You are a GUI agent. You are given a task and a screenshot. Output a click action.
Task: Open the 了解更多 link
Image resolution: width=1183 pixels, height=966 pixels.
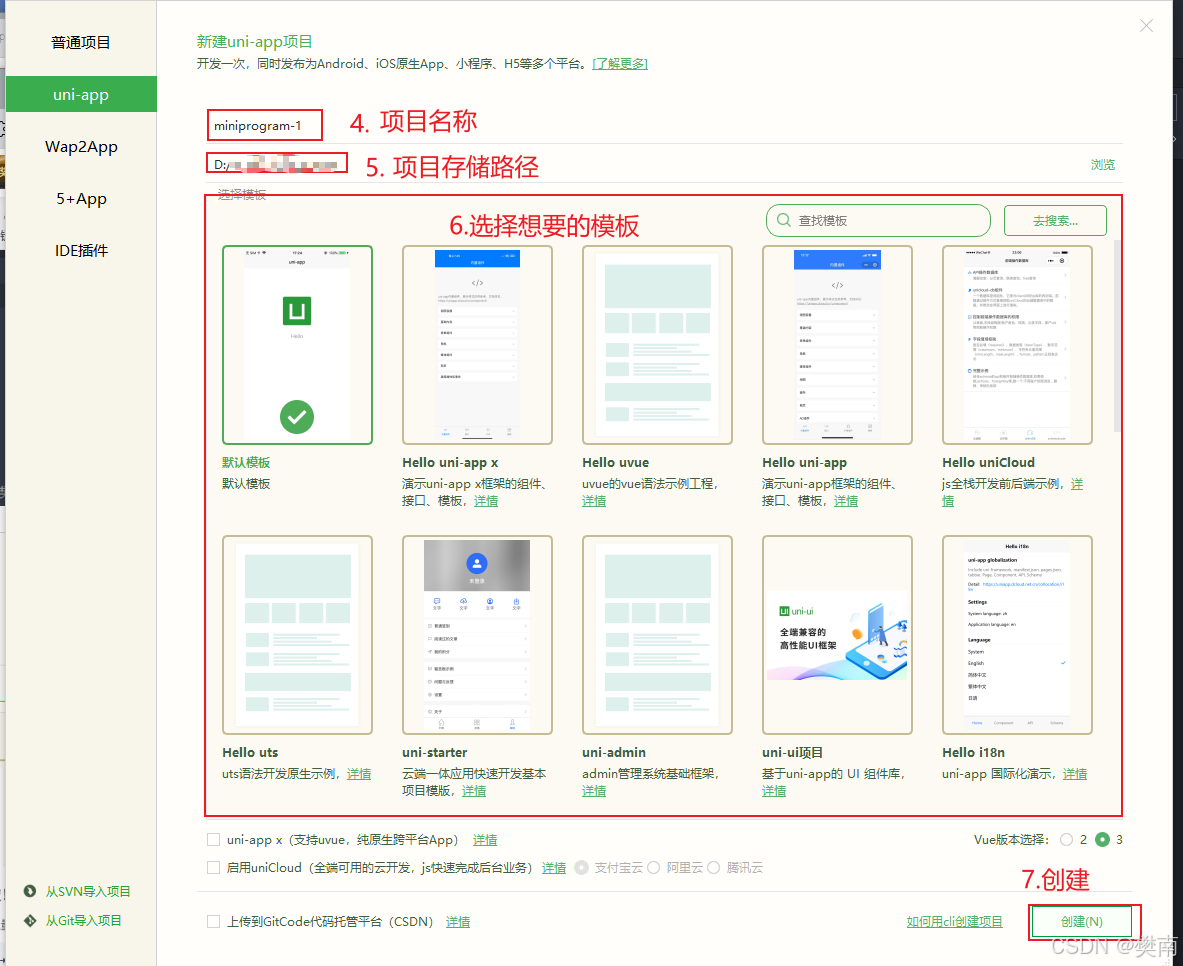[x=620, y=63]
